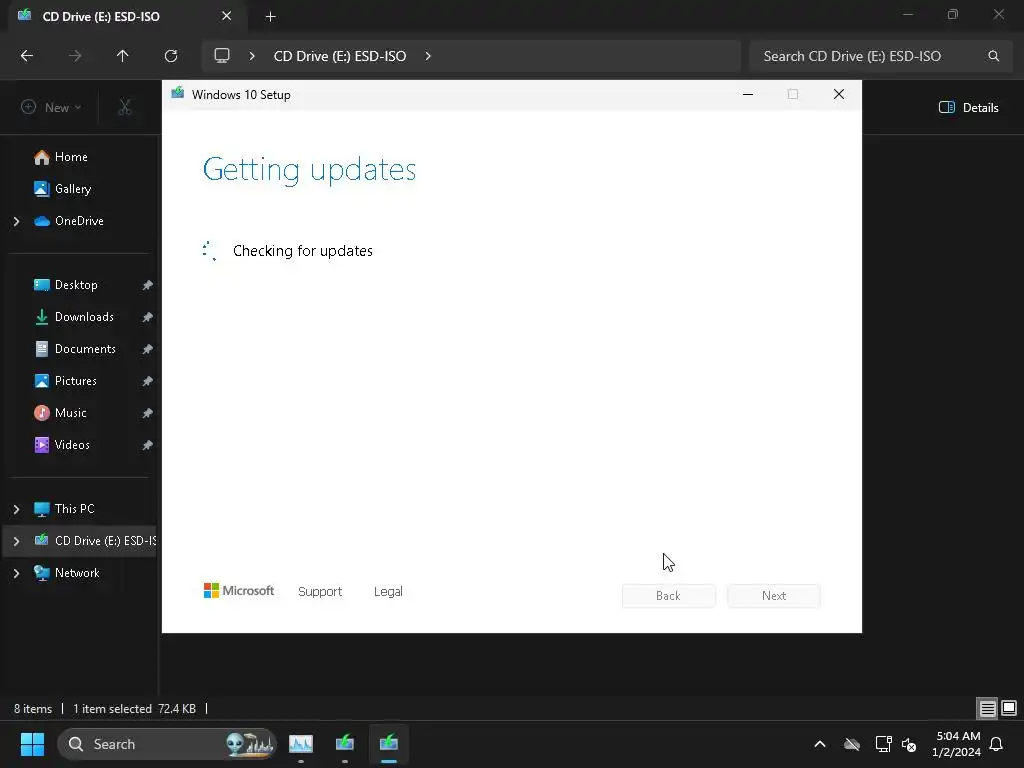The width and height of the screenshot is (1024, 768).
Task: Open the active Setup taskbar icon
Action: click(x=389, y=744)
